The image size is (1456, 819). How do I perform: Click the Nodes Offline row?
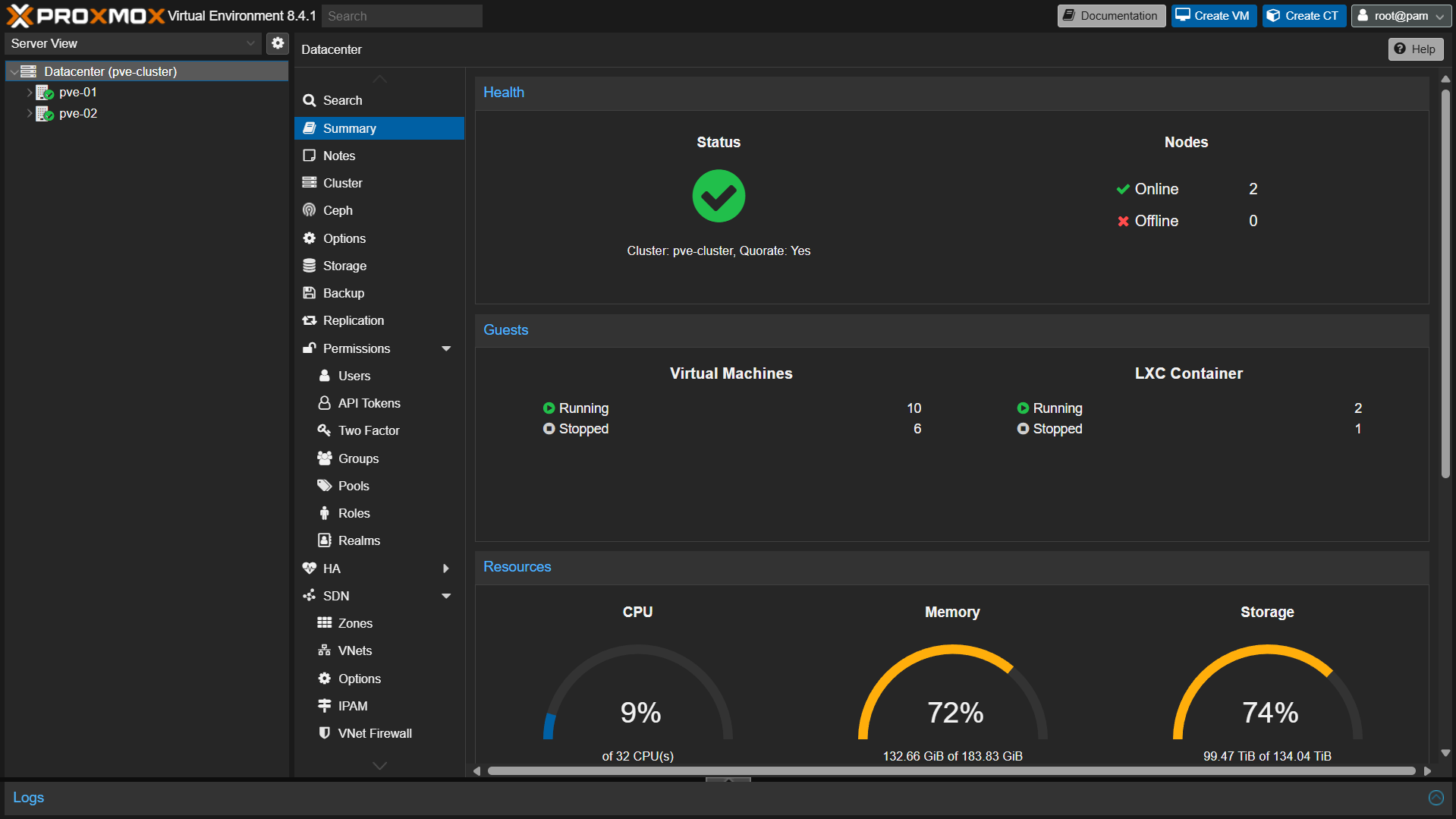(1187, 221)
